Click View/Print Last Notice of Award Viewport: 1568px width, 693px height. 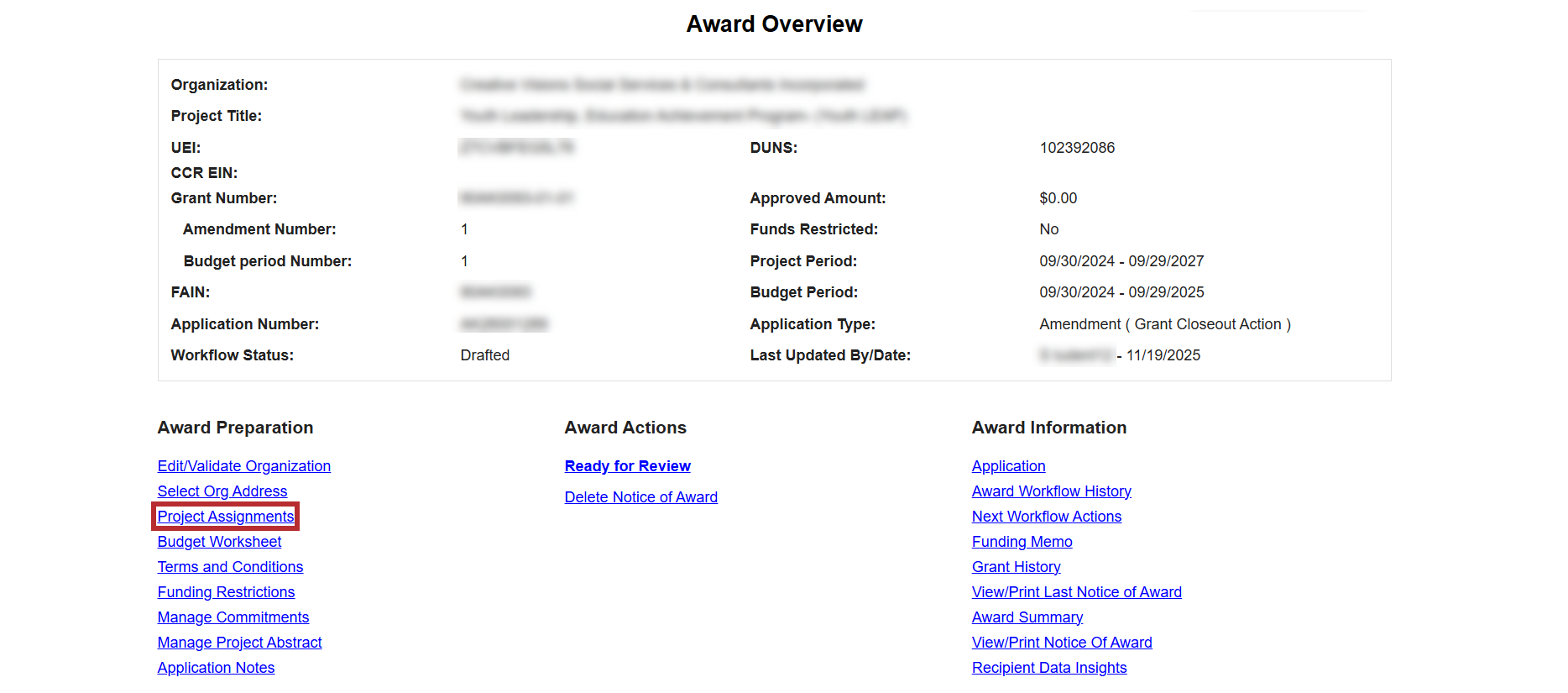coord(1076,592)
